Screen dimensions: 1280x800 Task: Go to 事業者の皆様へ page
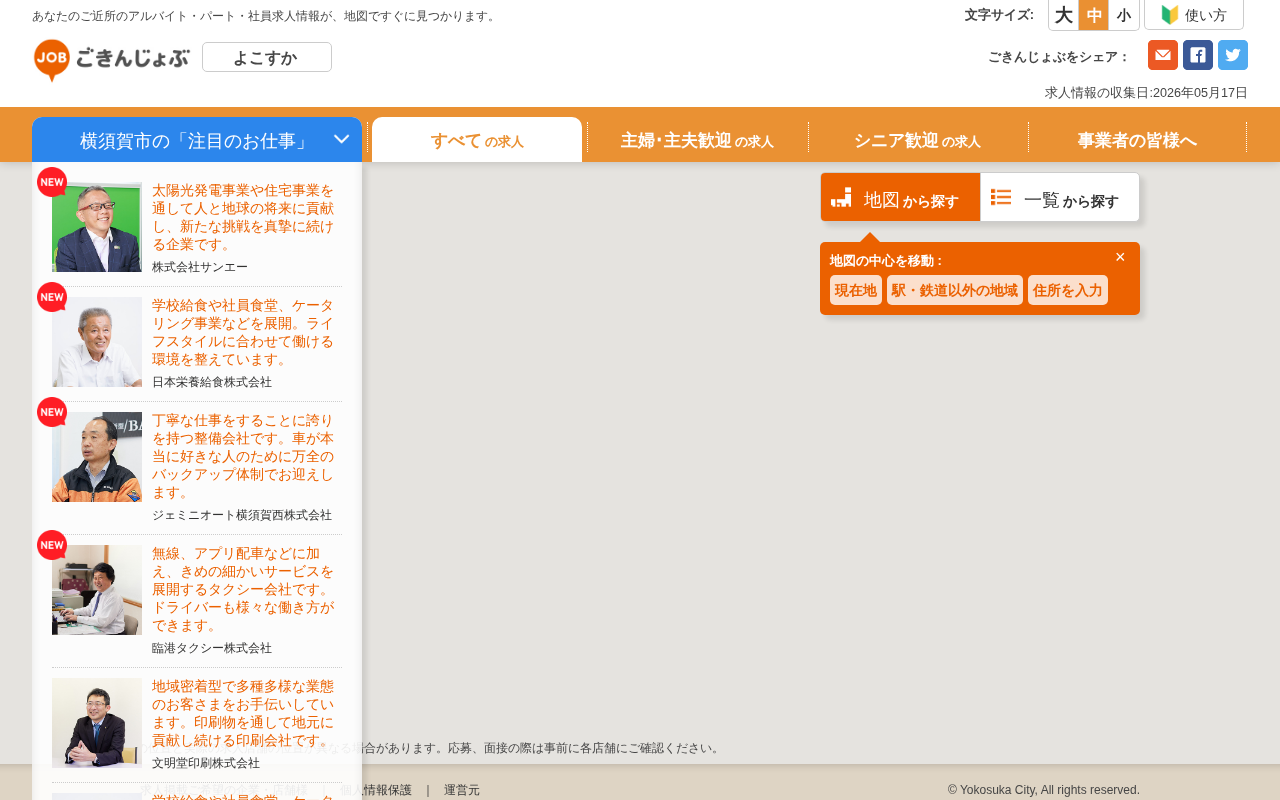pos(1137,140)
